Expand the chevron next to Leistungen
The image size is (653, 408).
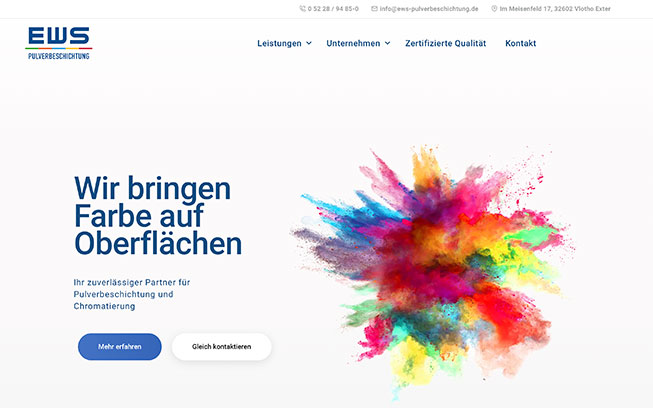(309, 44)
